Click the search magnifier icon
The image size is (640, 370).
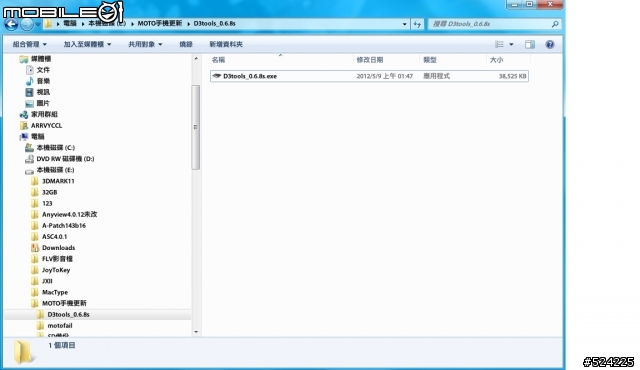[x=555, y=24]
